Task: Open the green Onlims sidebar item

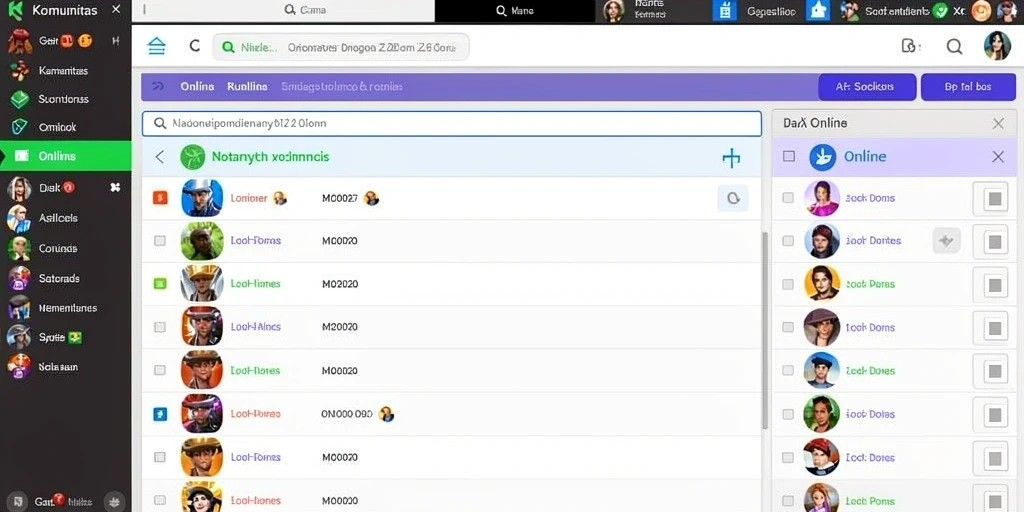Action: coord(65,156)
